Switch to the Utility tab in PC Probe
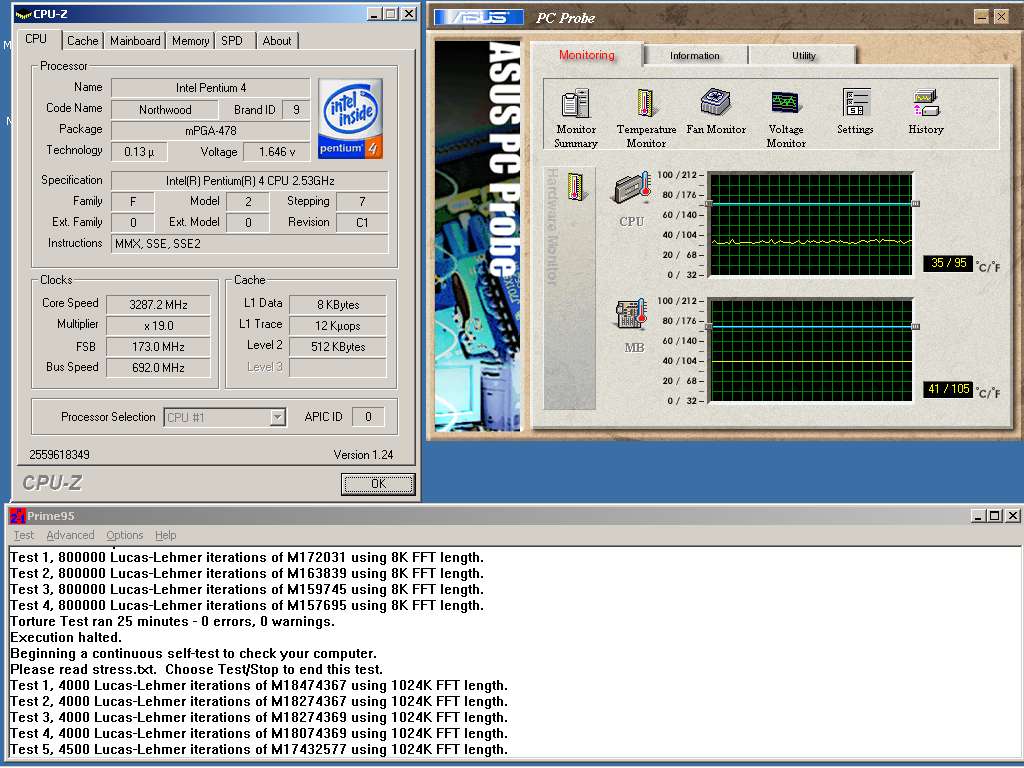 (x=803, y=56)
